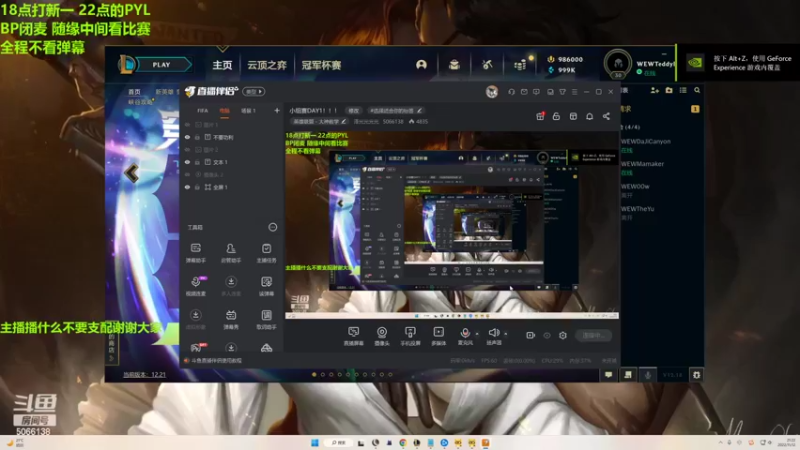This screenshot has width=800, height=450.
Task: Hide the 不要动利 layer
Action: click(187, 137)
